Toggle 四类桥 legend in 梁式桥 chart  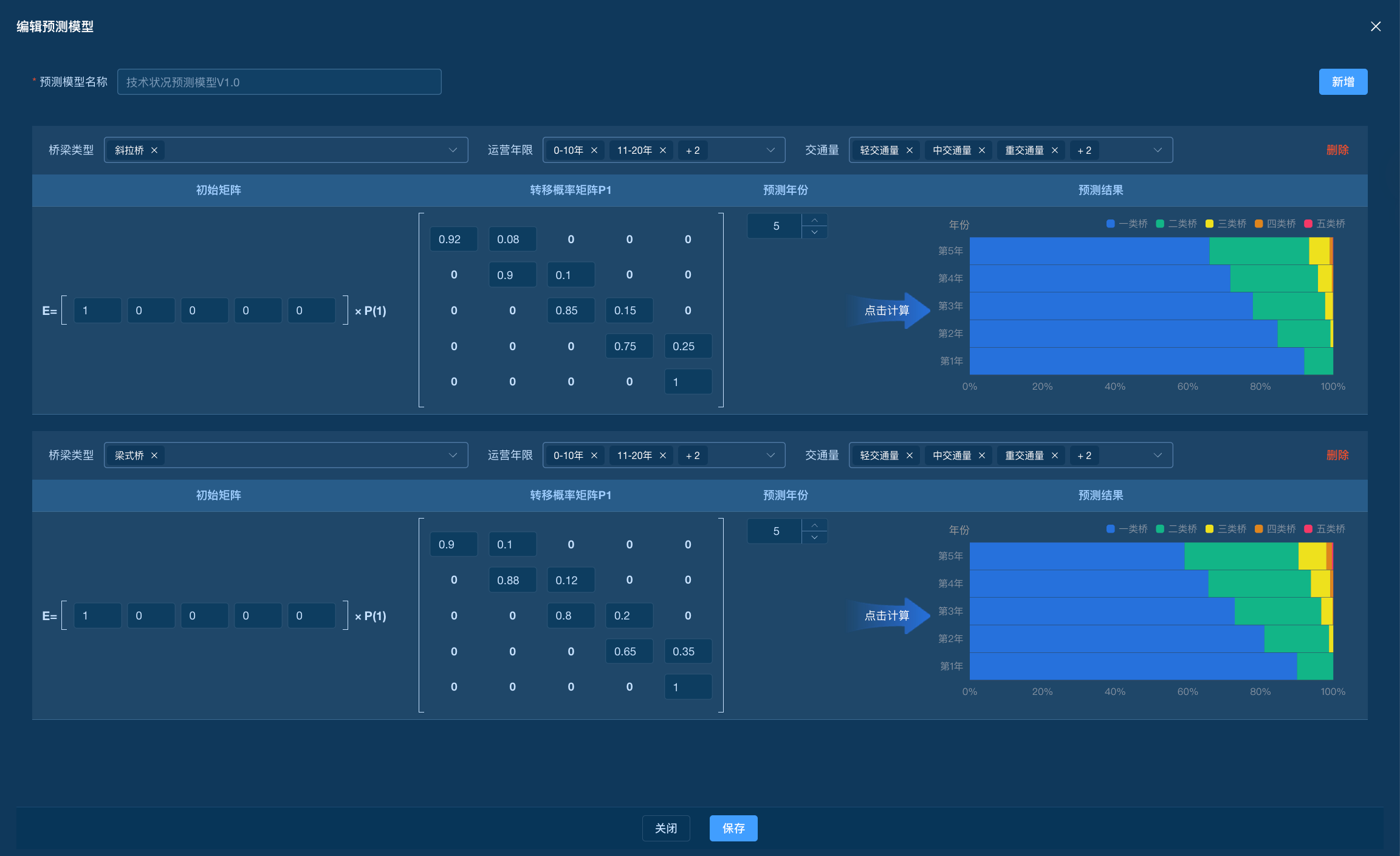[x=1275, y=529]
